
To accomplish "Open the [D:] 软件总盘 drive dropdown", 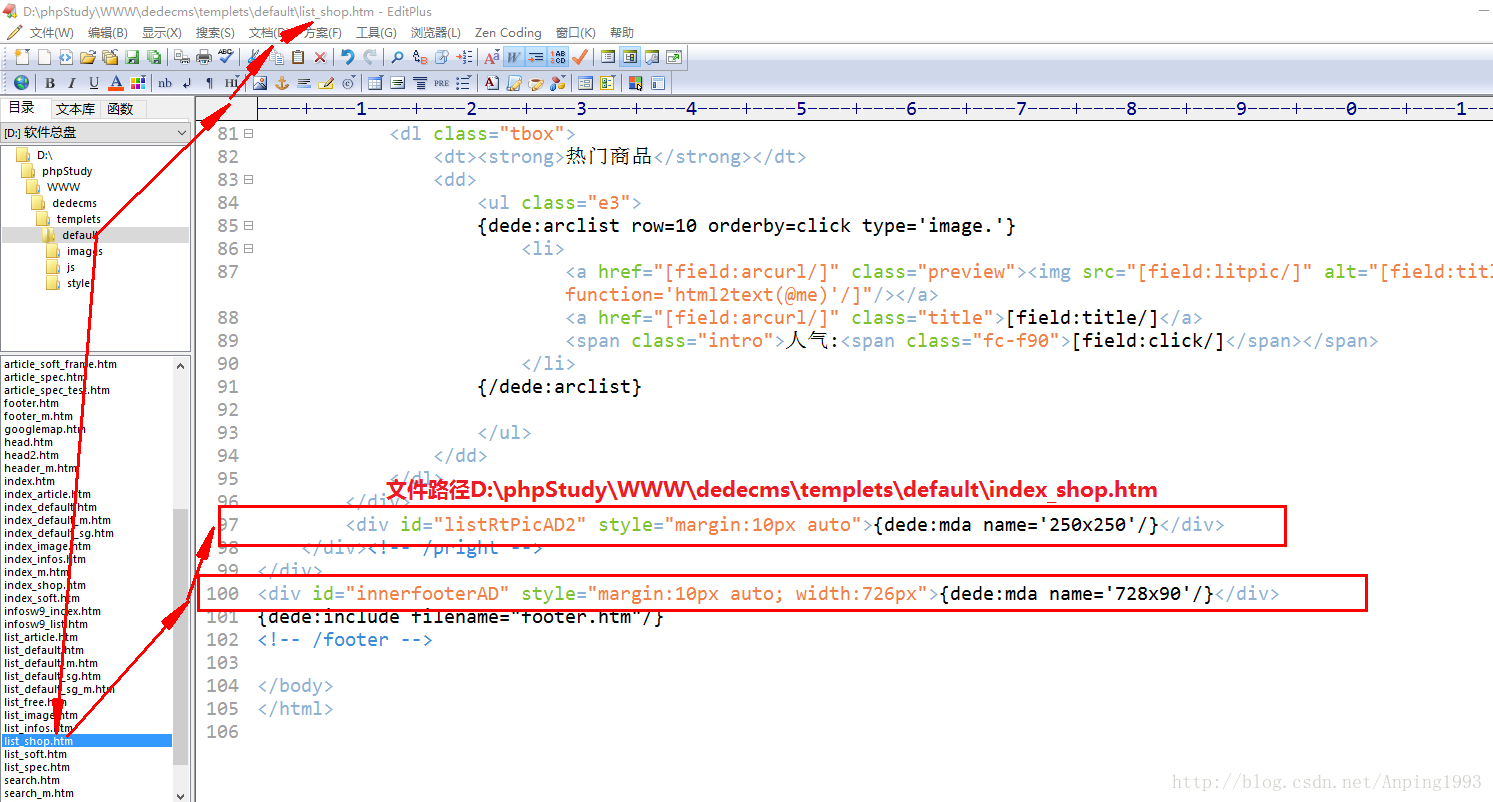I will 95,132.
